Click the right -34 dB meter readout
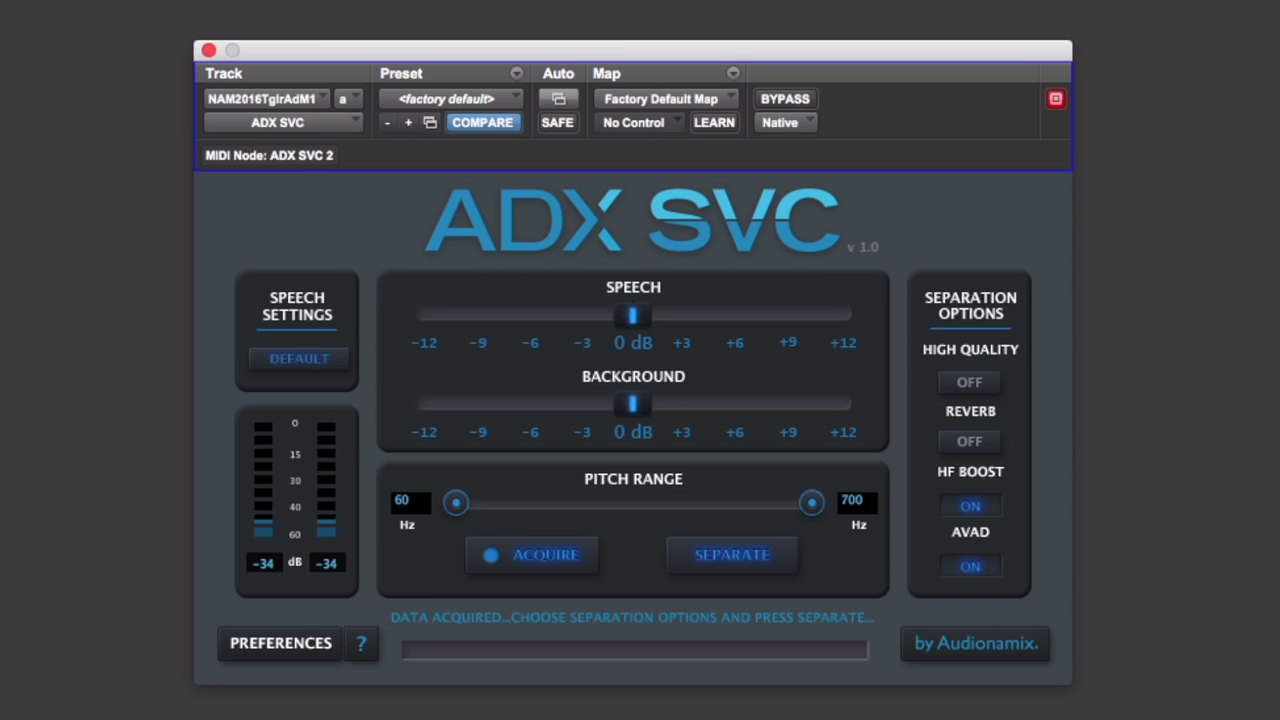The image size is (1280, 720). [x=327, y=563]
